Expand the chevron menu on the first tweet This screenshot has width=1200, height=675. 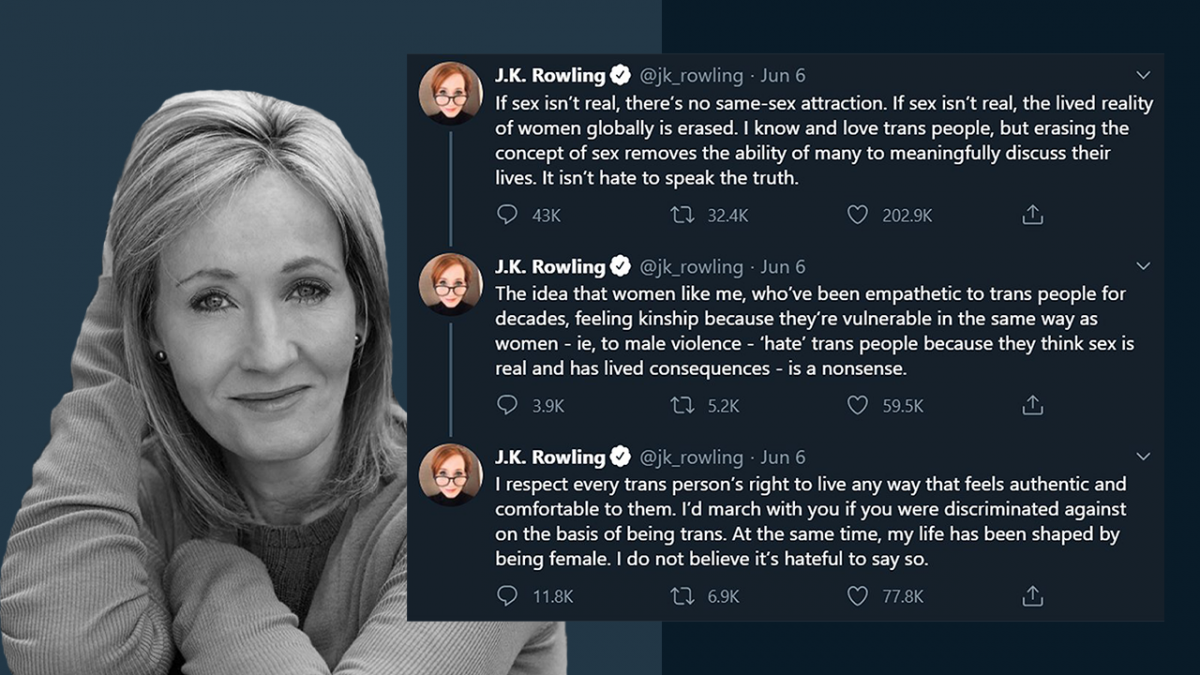[x=1144, y=75]
